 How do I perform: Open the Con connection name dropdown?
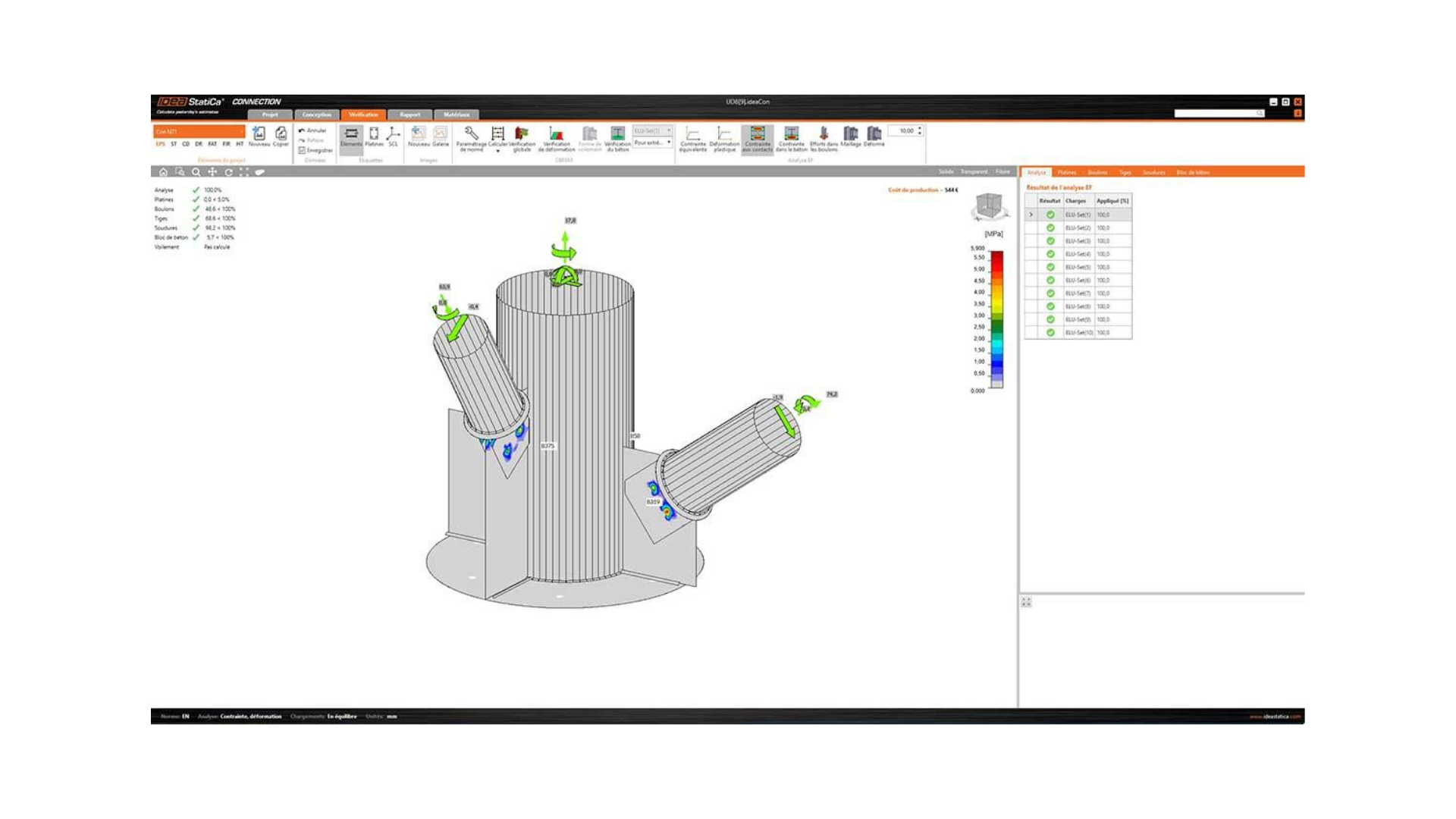click(199, 131)
